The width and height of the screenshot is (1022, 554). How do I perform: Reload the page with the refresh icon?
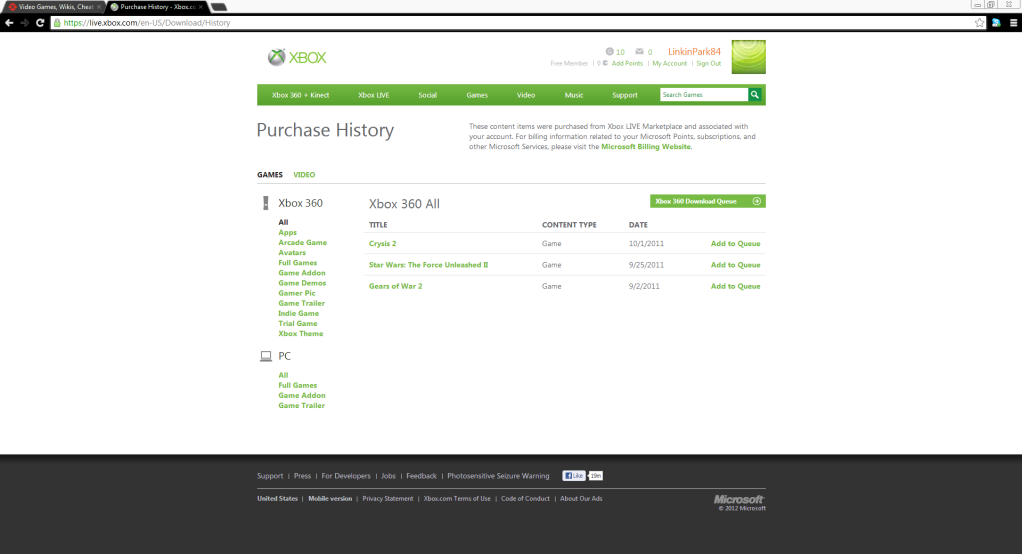coord(40,23)
